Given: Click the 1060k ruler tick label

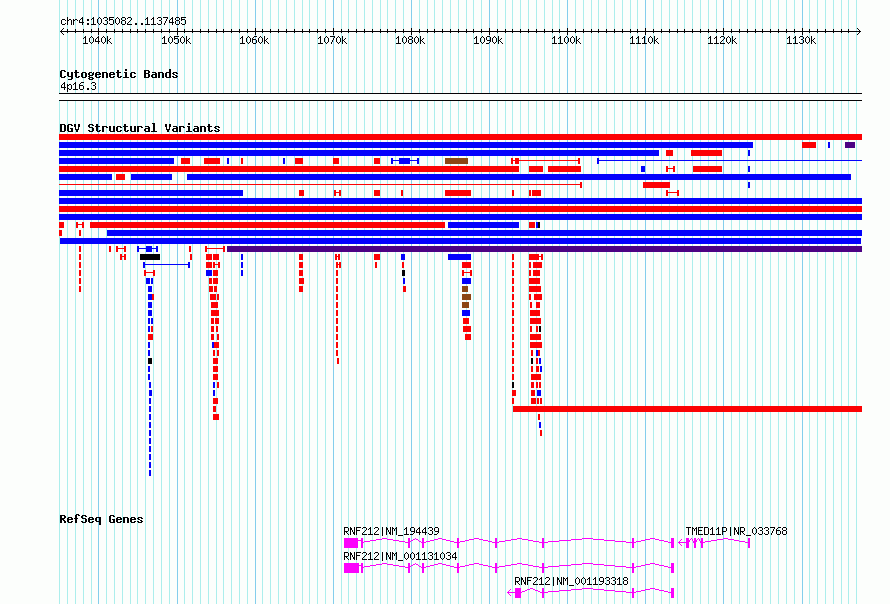Looking at the screenshot, I should tap(254, 41).
